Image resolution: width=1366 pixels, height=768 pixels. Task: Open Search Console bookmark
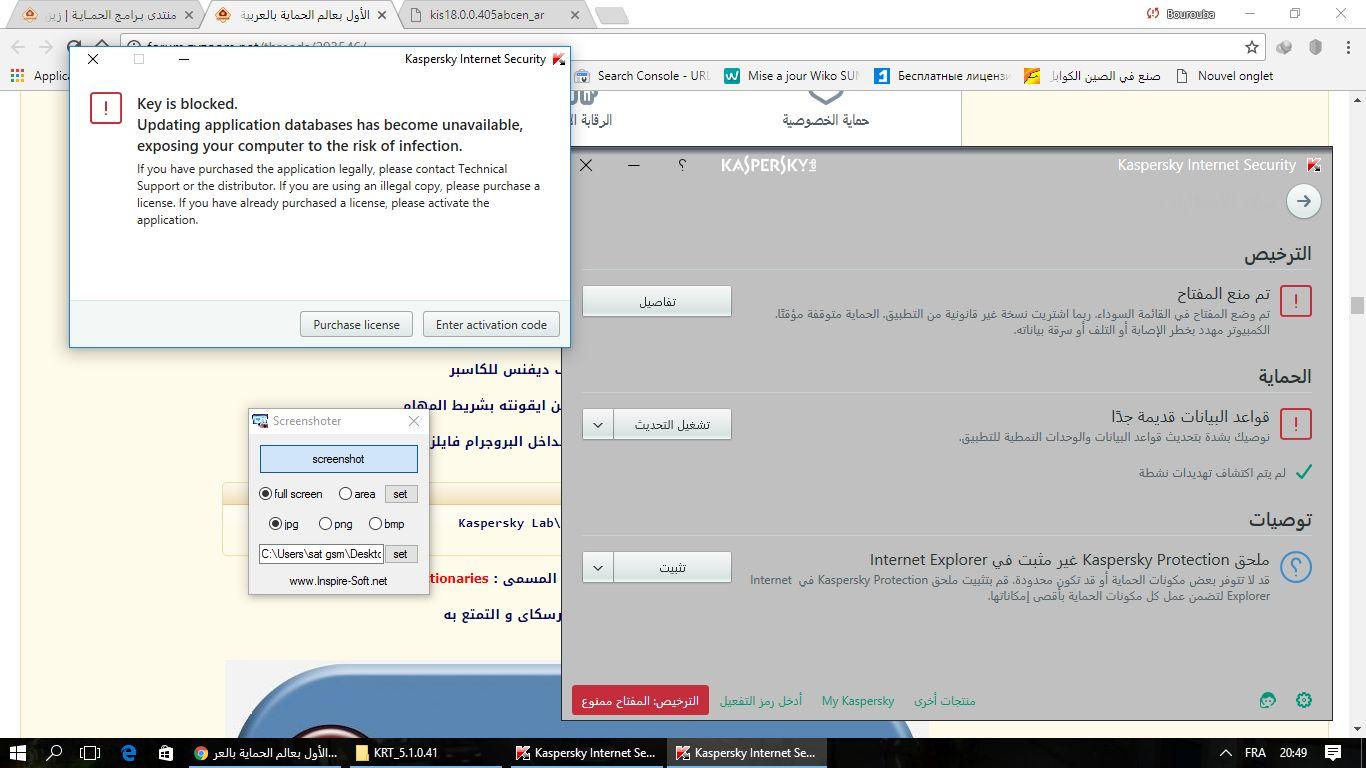(642, 76)
